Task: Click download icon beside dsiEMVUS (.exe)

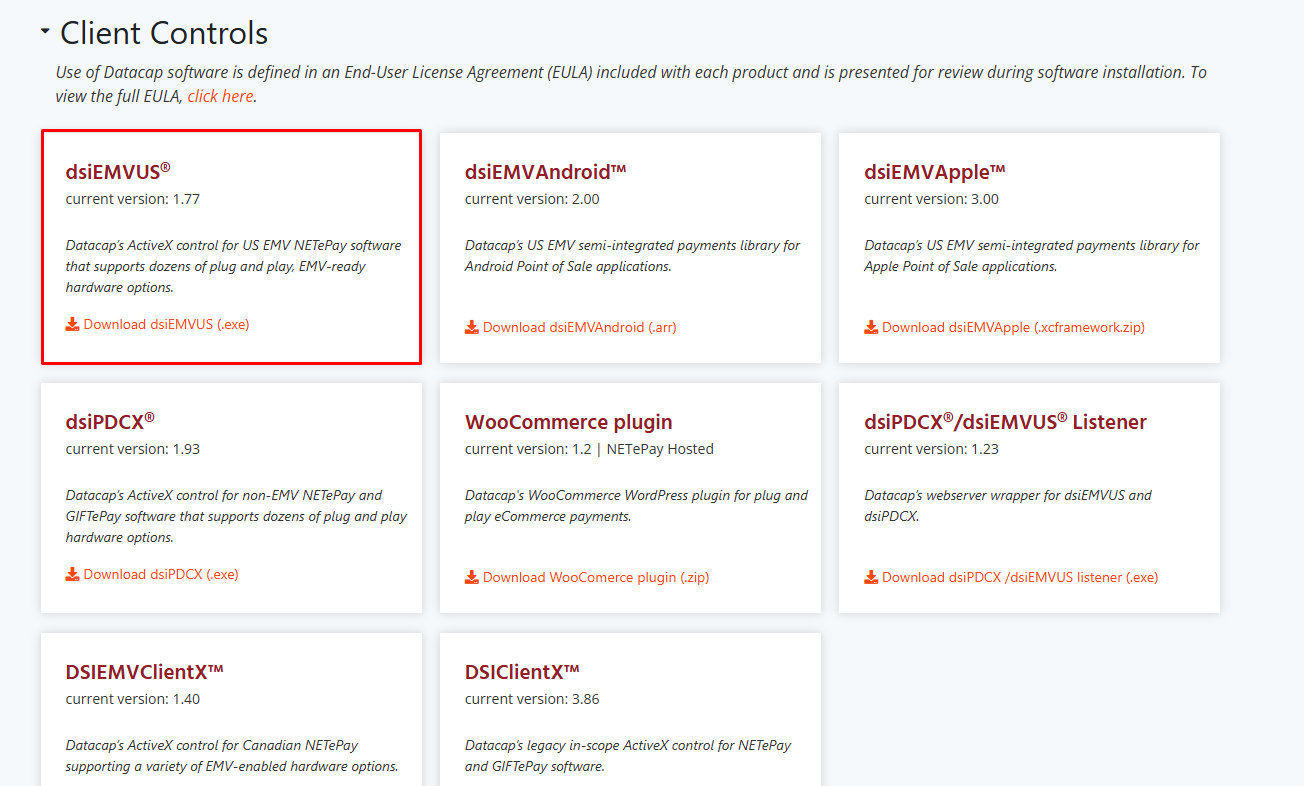Action: [x=72, y=324]
